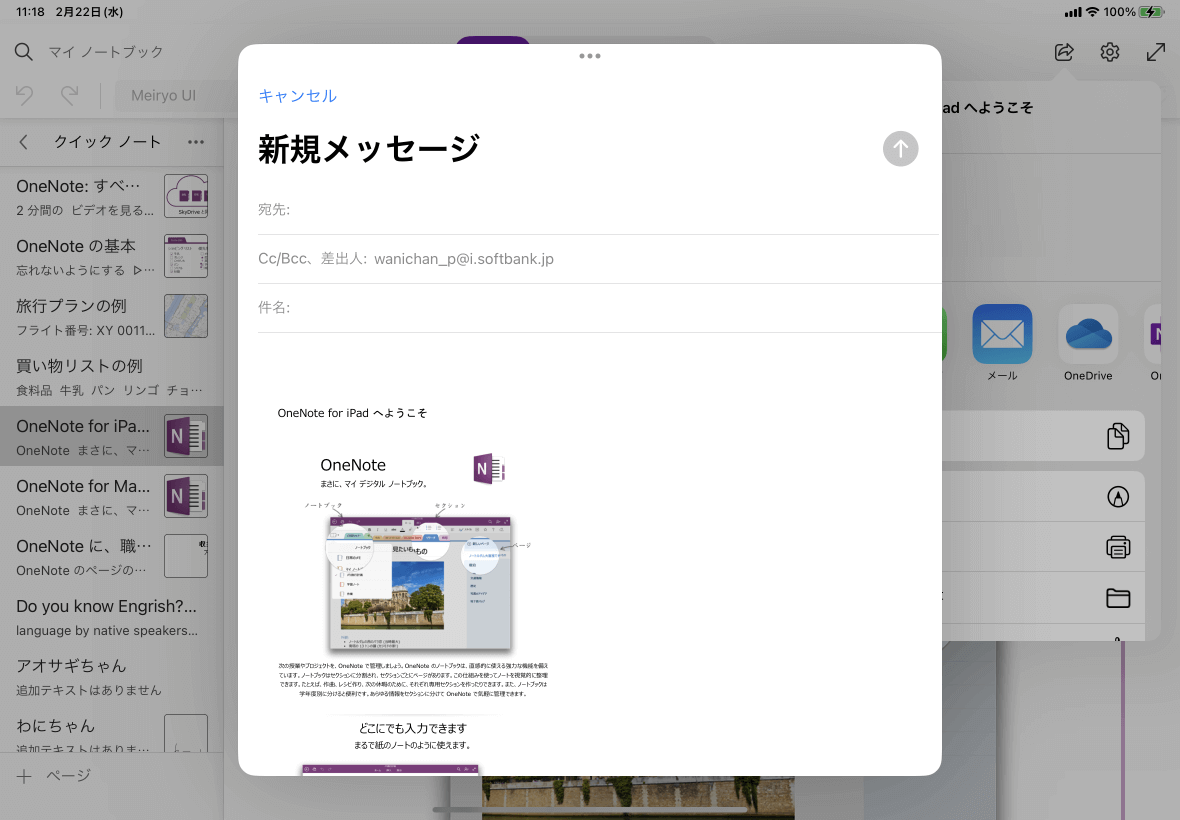
Task: Add a new page with ＋ ページ
Action: click(x=53, y=776)
